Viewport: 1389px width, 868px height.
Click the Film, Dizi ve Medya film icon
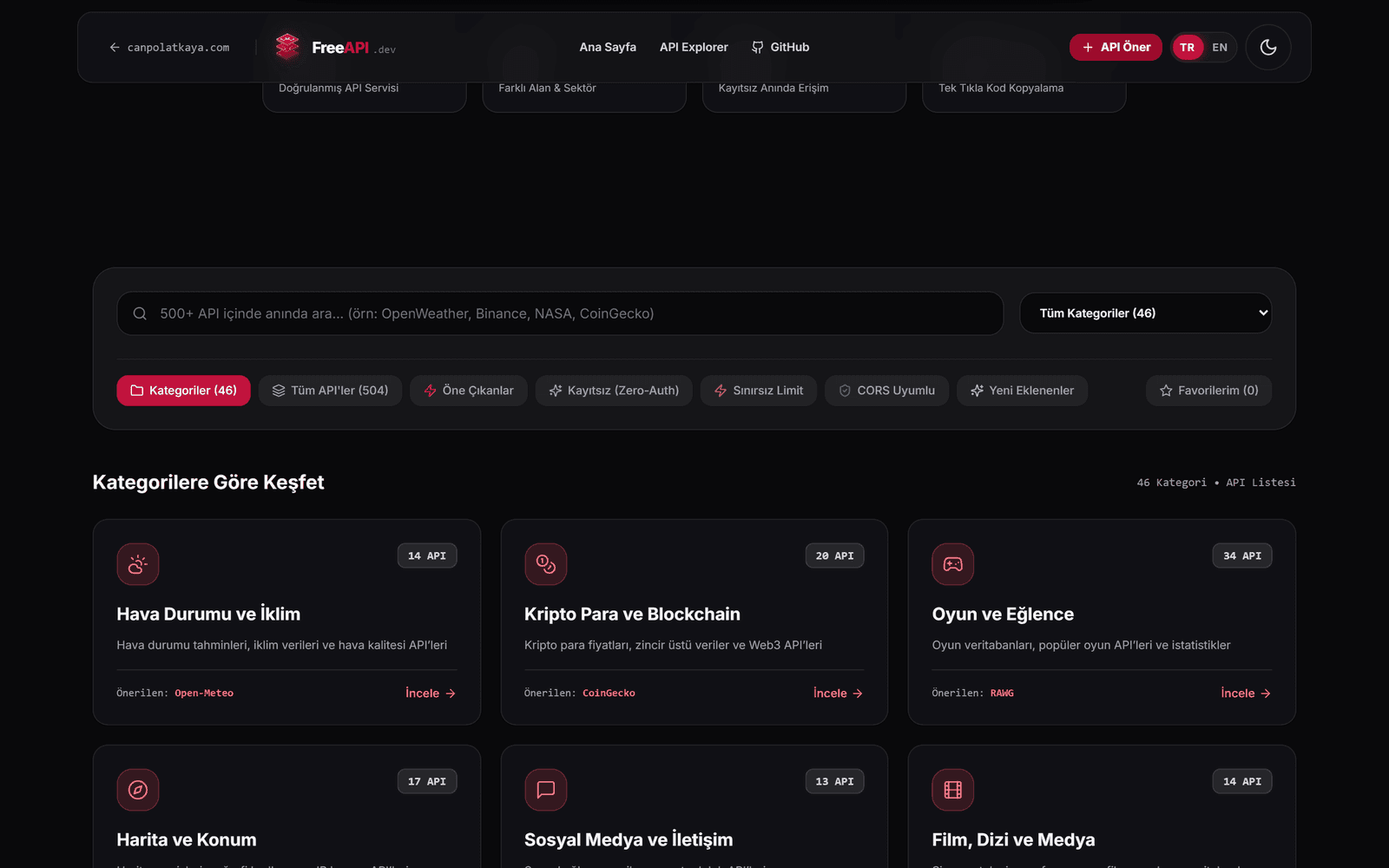point(953,790)
